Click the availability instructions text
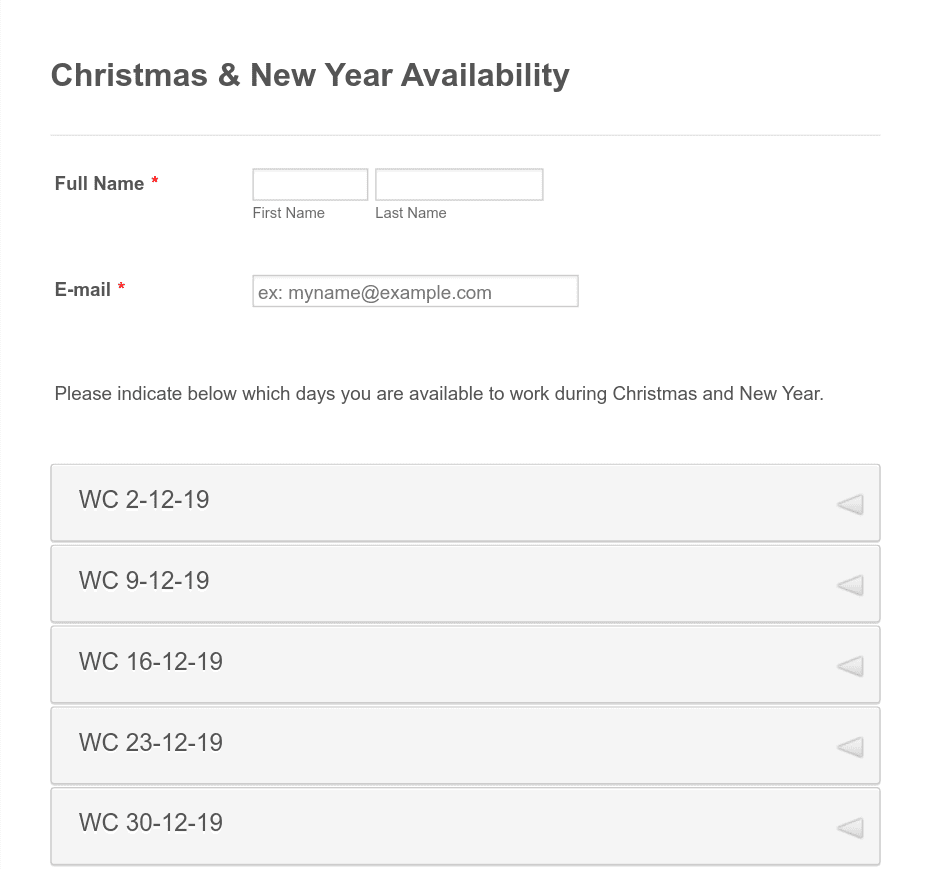 [x=438, y=394]
